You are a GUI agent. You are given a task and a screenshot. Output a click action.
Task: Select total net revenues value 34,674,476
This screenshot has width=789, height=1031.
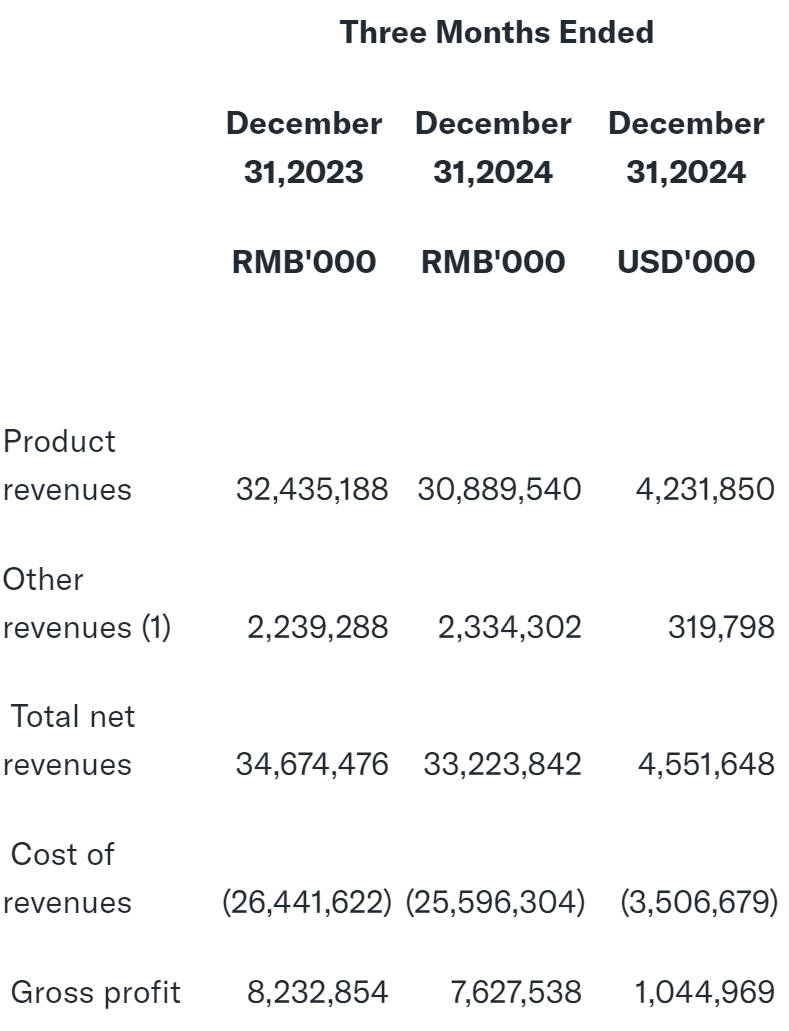tap(312, 764)
